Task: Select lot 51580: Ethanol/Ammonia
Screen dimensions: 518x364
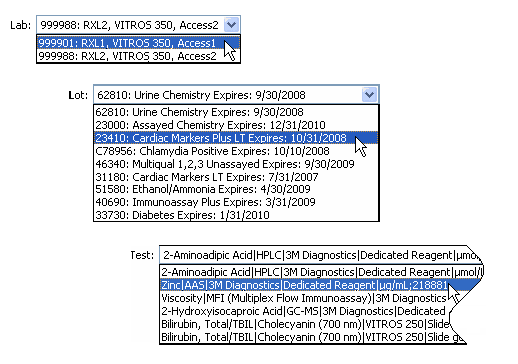Action: (x=236, y=189)
